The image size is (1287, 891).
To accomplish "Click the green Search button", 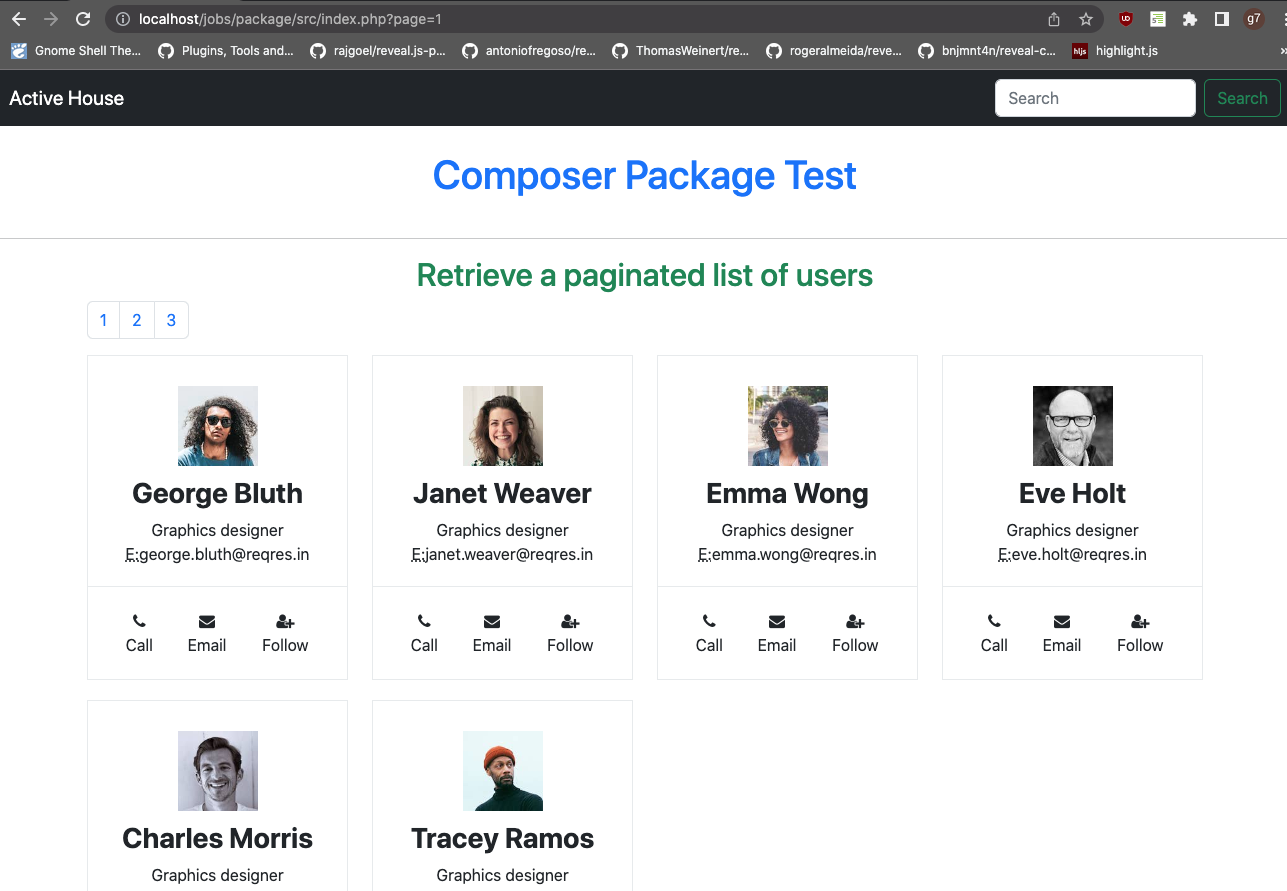I will (1242, 98).
